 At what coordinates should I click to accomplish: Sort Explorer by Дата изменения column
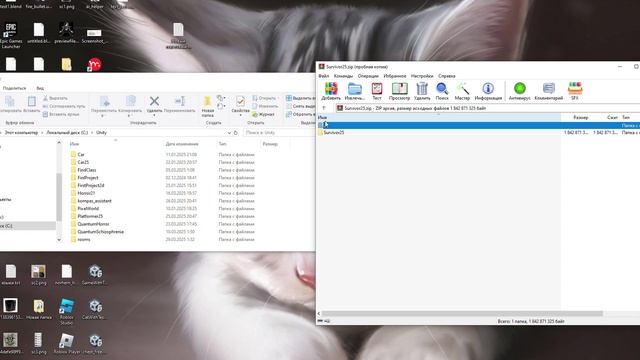click(182, 144)
